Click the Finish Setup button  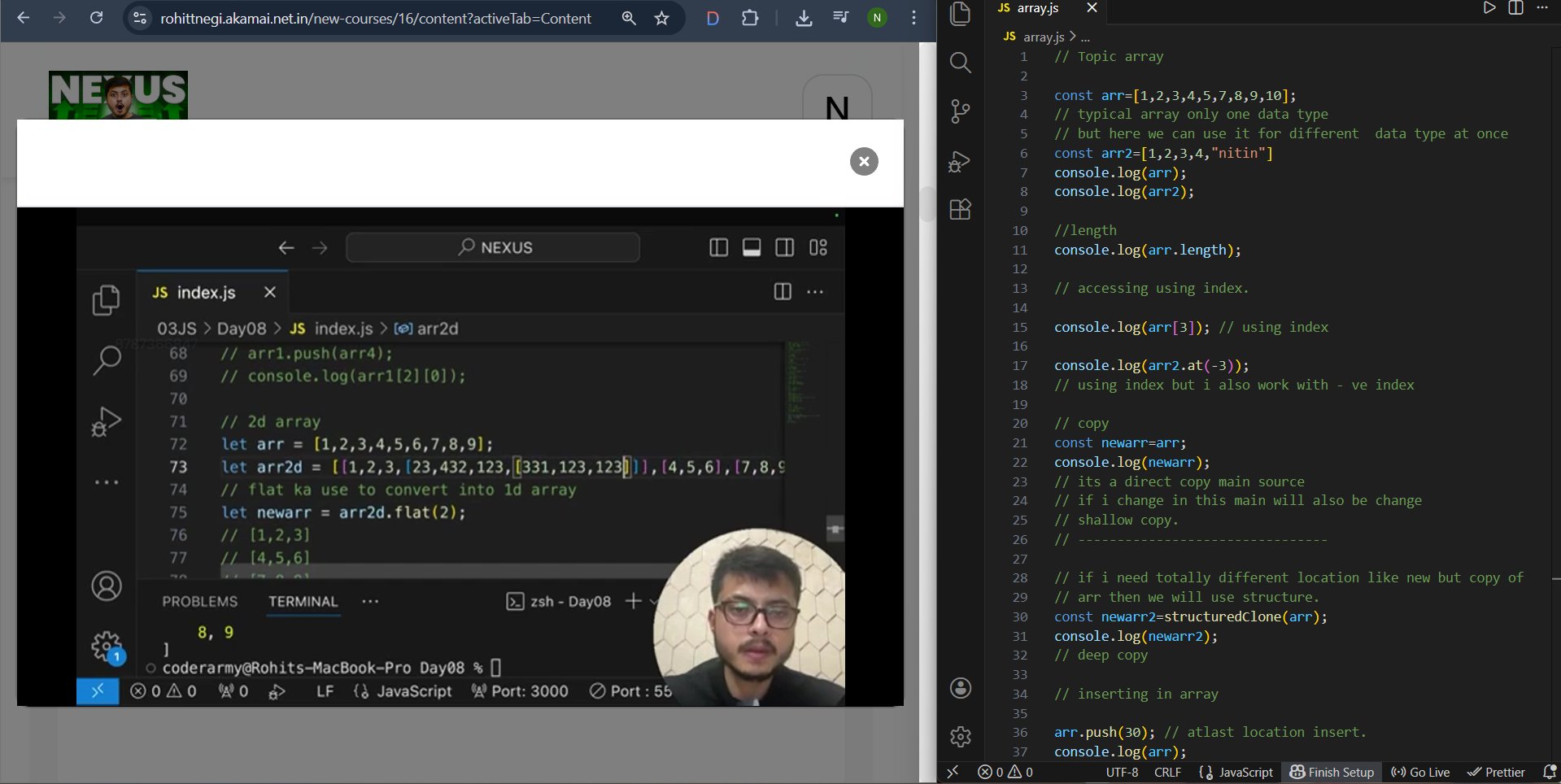click(1332, 772)
